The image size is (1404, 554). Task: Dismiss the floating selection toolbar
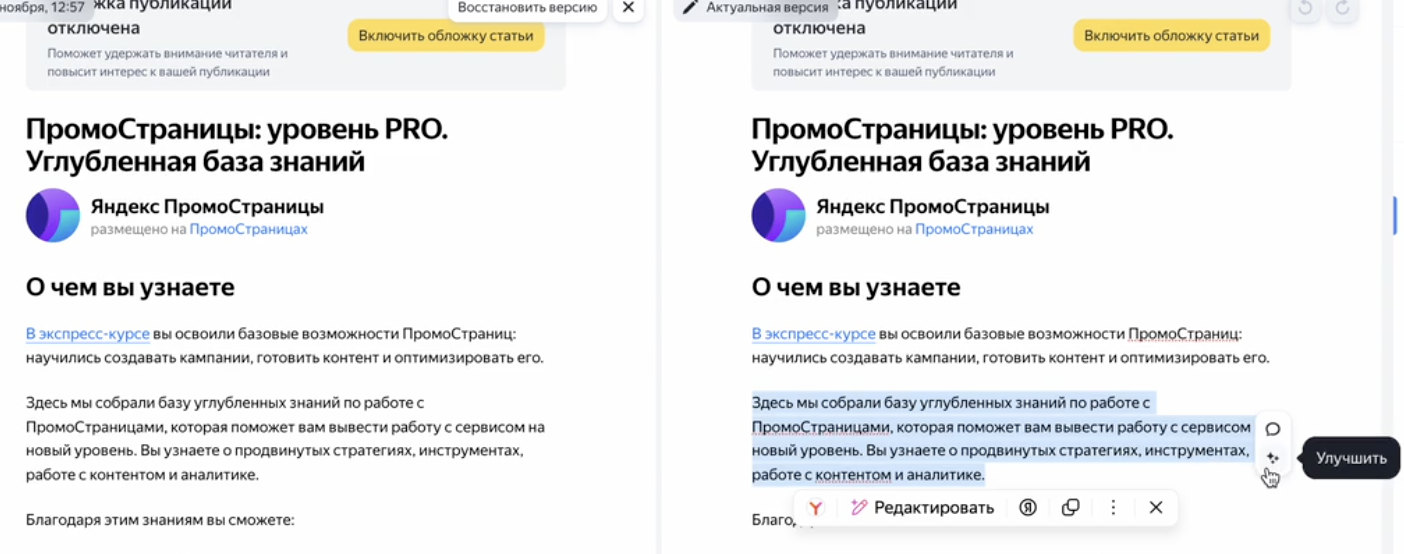pos(1156,508)
